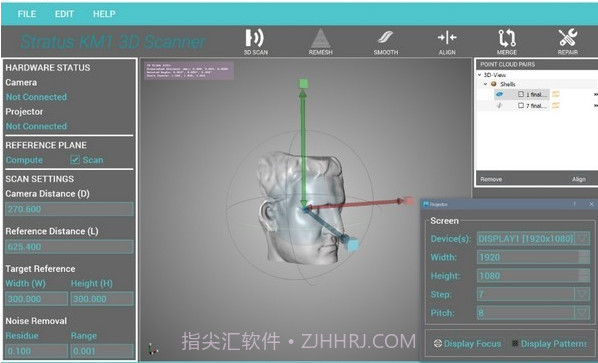Close the Projector dialog
Image resolution: width=598 pixels, height=363 pixels.
click(592, 204)
